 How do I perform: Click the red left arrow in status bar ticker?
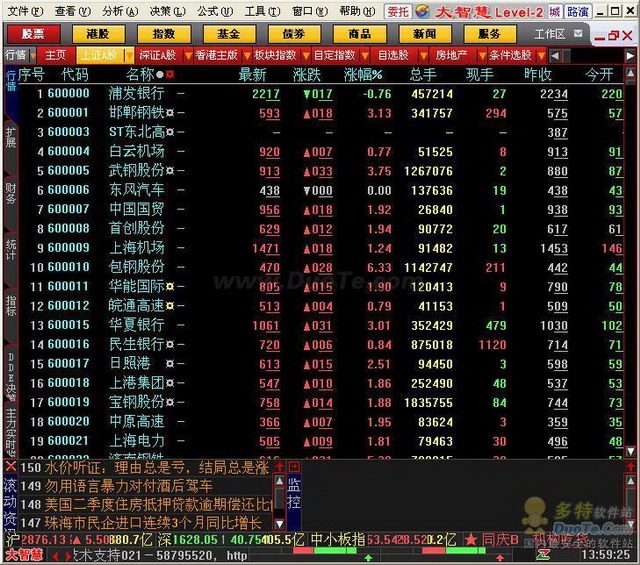coord(56,556)
